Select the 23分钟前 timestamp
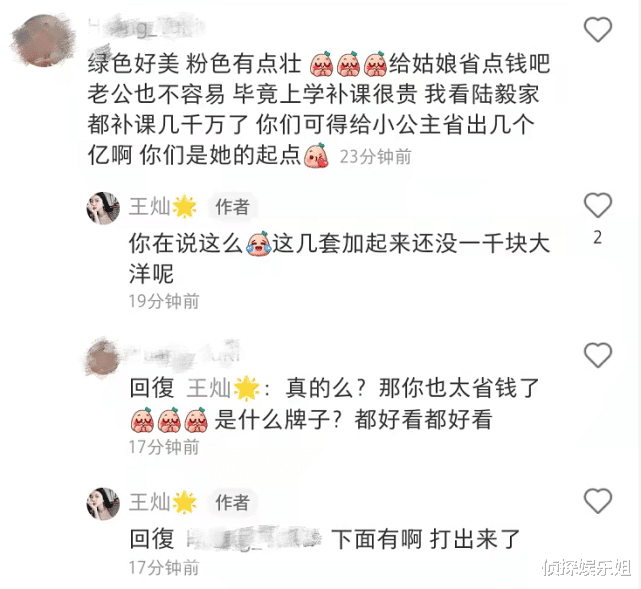641x589 pixels. 375,157
